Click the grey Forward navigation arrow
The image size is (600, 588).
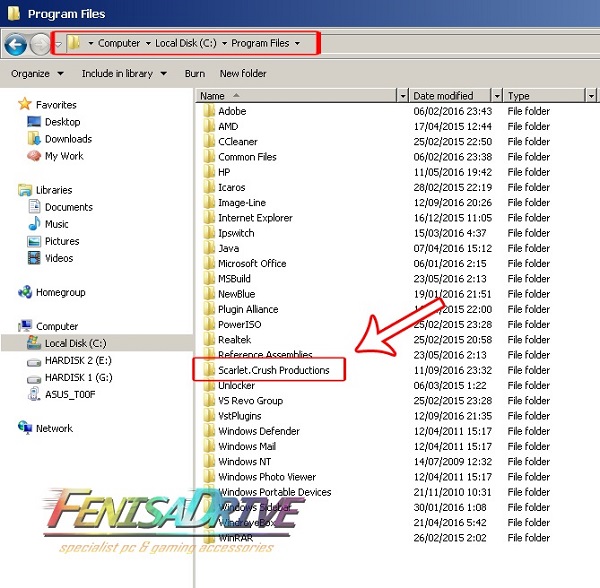point(40,44)
